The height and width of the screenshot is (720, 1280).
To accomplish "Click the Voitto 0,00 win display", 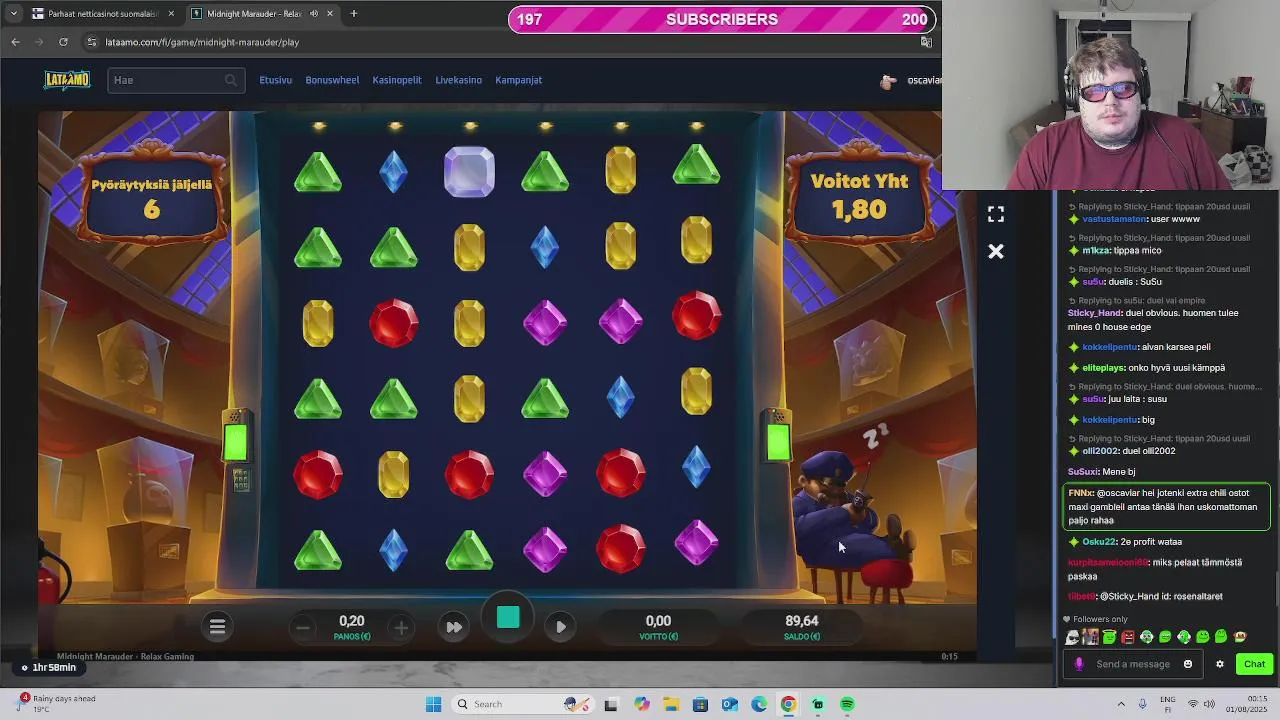I will pyautogui.click(x=658, y=627).
